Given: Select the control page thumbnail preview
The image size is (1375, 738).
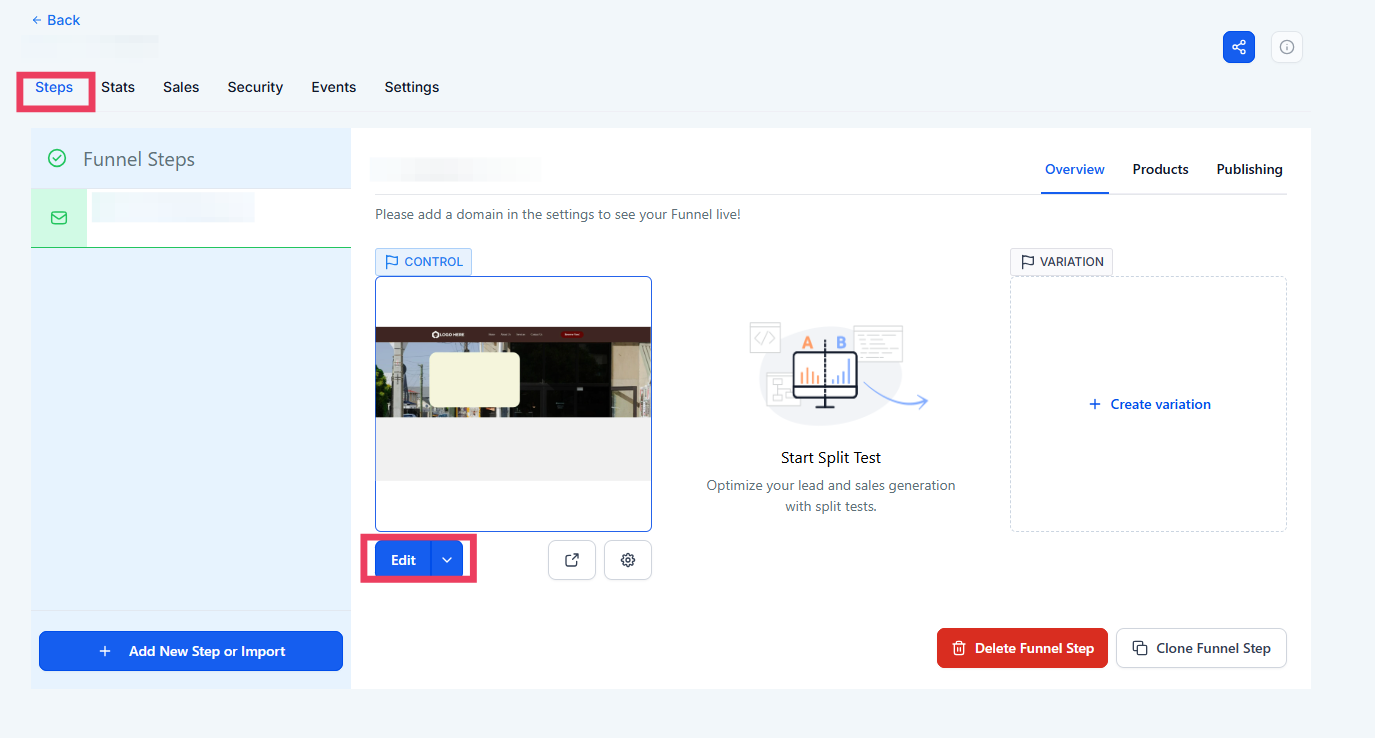Looking at the screenshot, I should [x=513, y=403].
